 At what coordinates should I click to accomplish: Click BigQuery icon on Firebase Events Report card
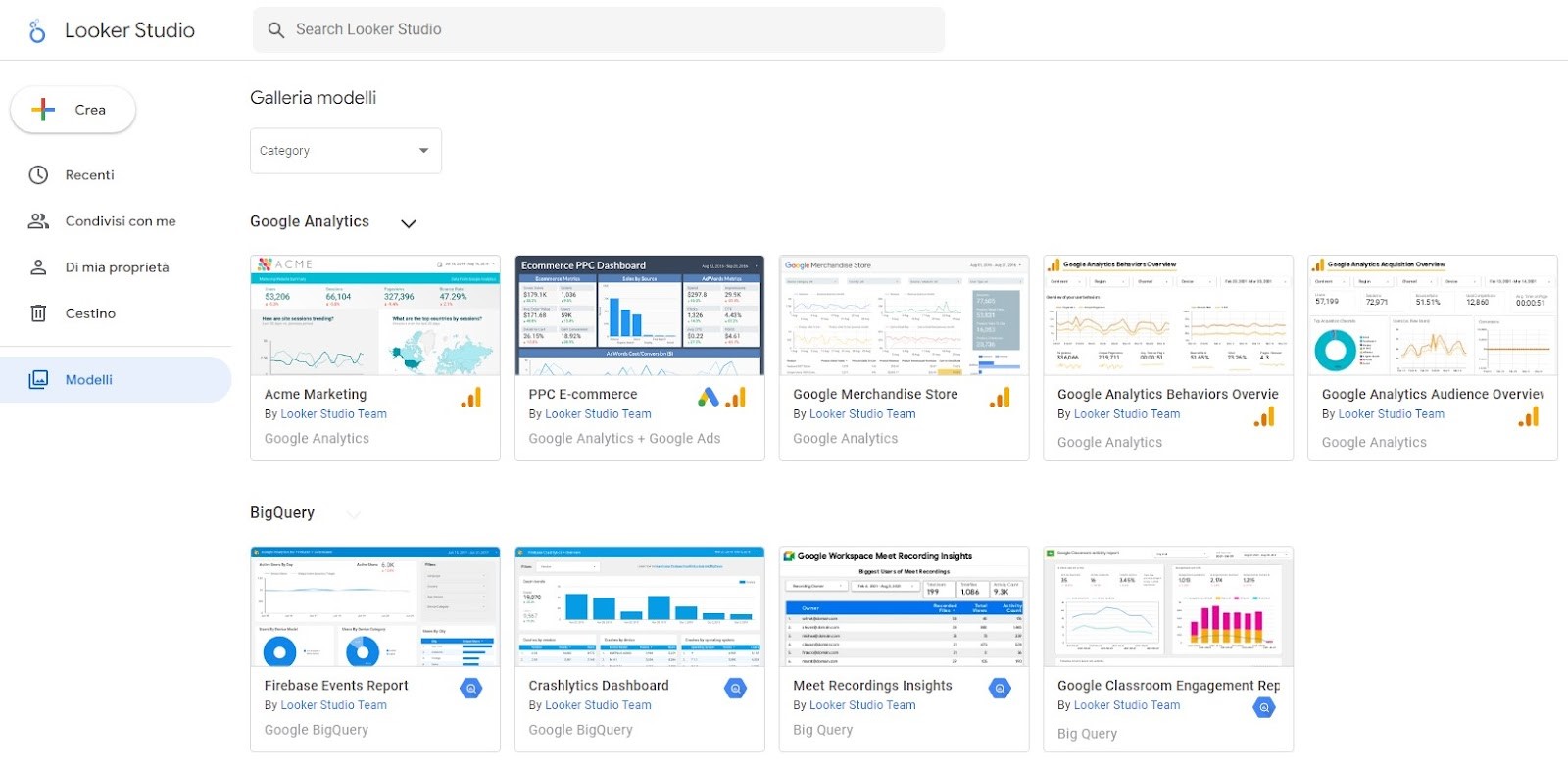click(x=471, y=689)
